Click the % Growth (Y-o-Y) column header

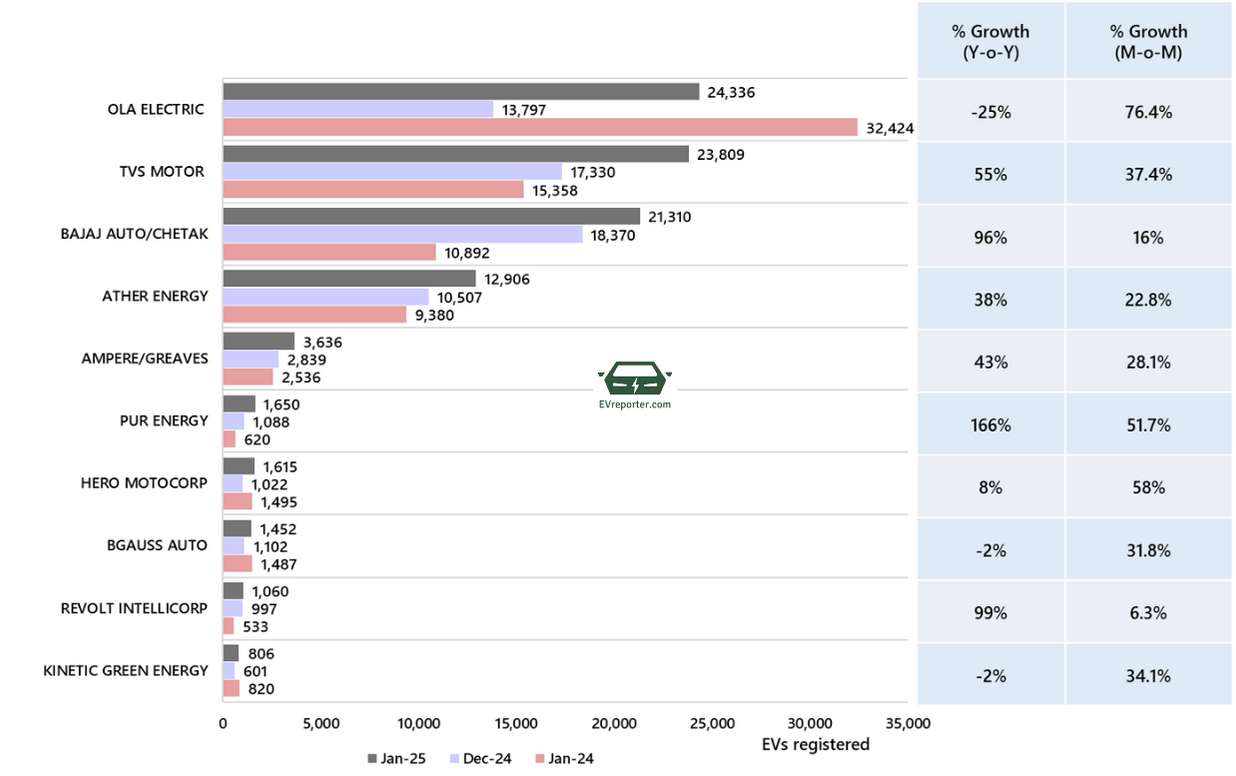click(x=990, y=42)
